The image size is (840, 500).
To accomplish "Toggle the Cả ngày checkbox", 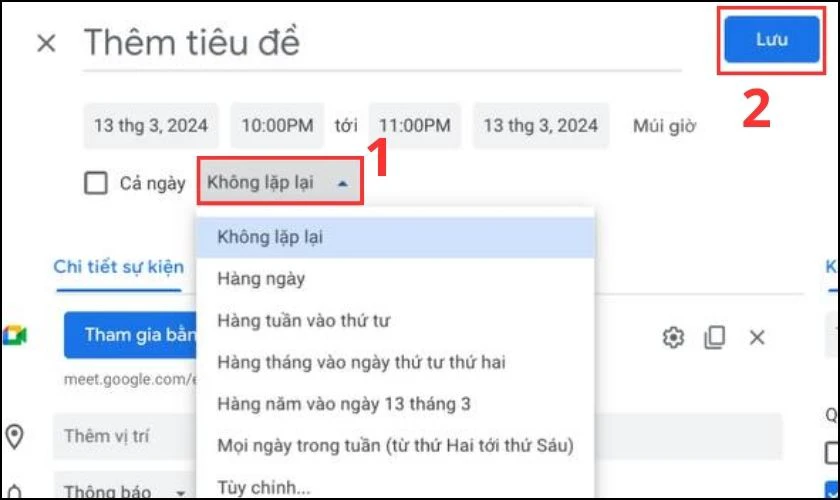I will point(96,183).
